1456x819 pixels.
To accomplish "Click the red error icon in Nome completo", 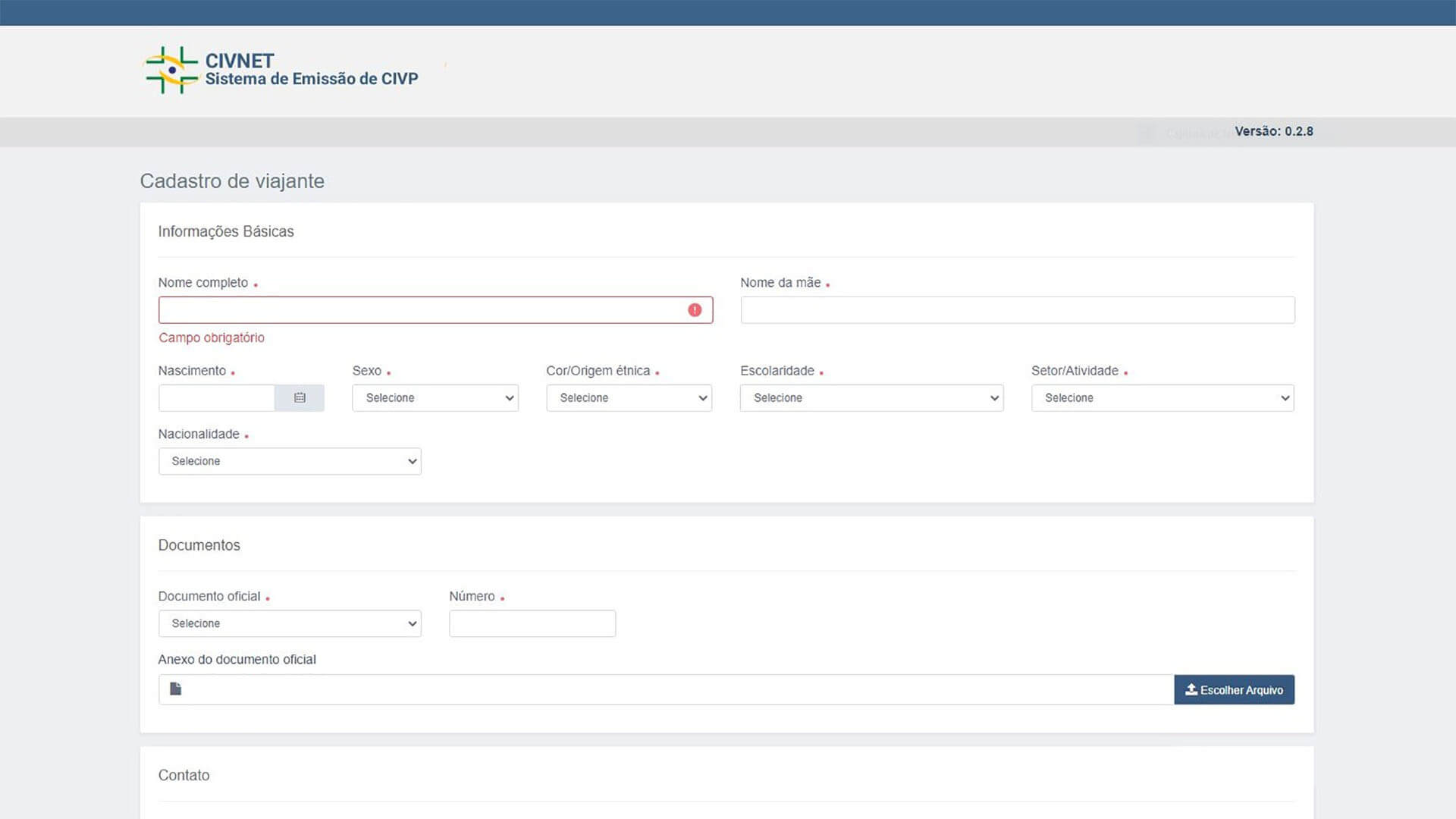I will [x=695, y=310].
